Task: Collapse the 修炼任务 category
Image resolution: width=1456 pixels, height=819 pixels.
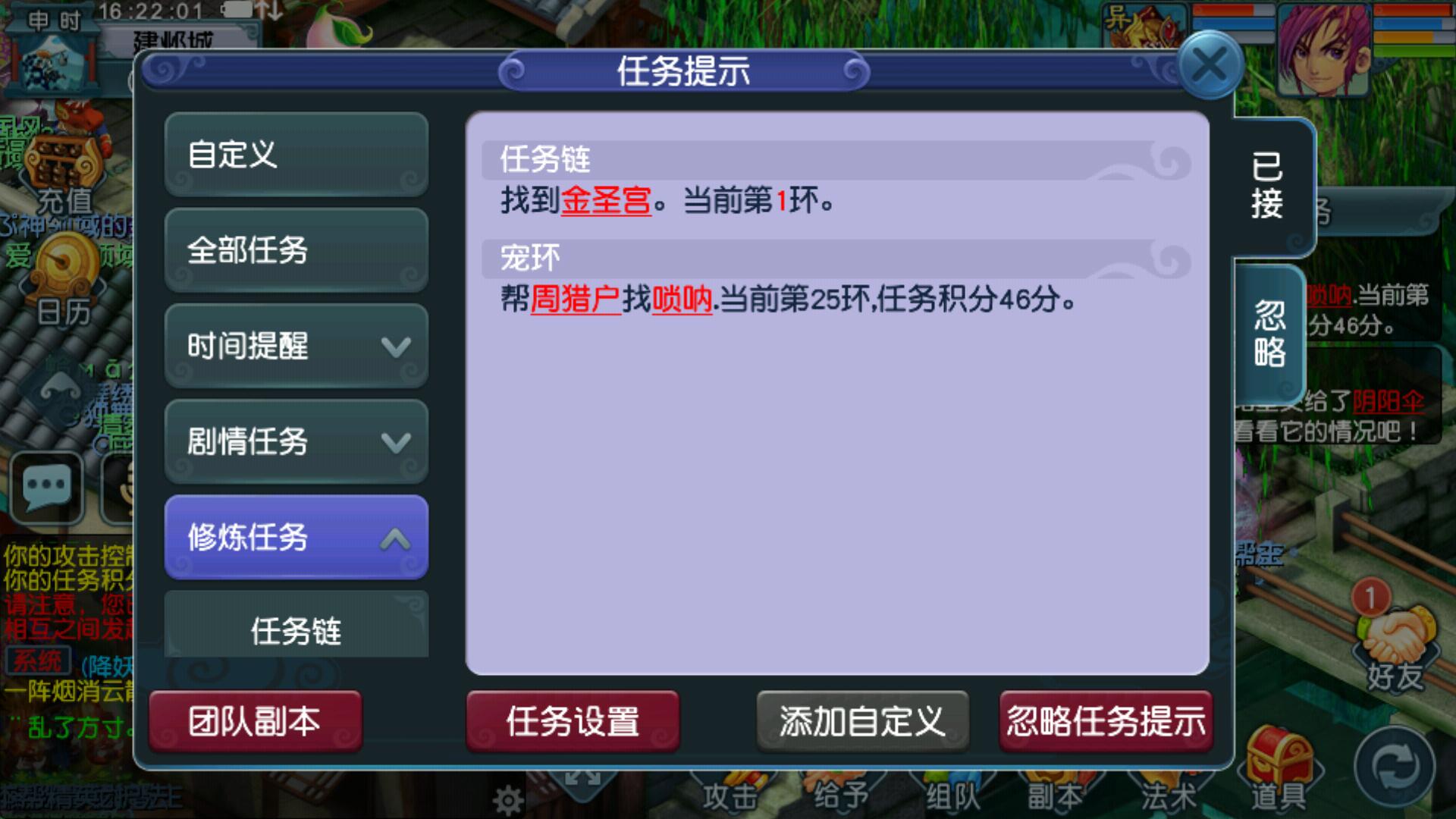Action: [x=297, y=537]
